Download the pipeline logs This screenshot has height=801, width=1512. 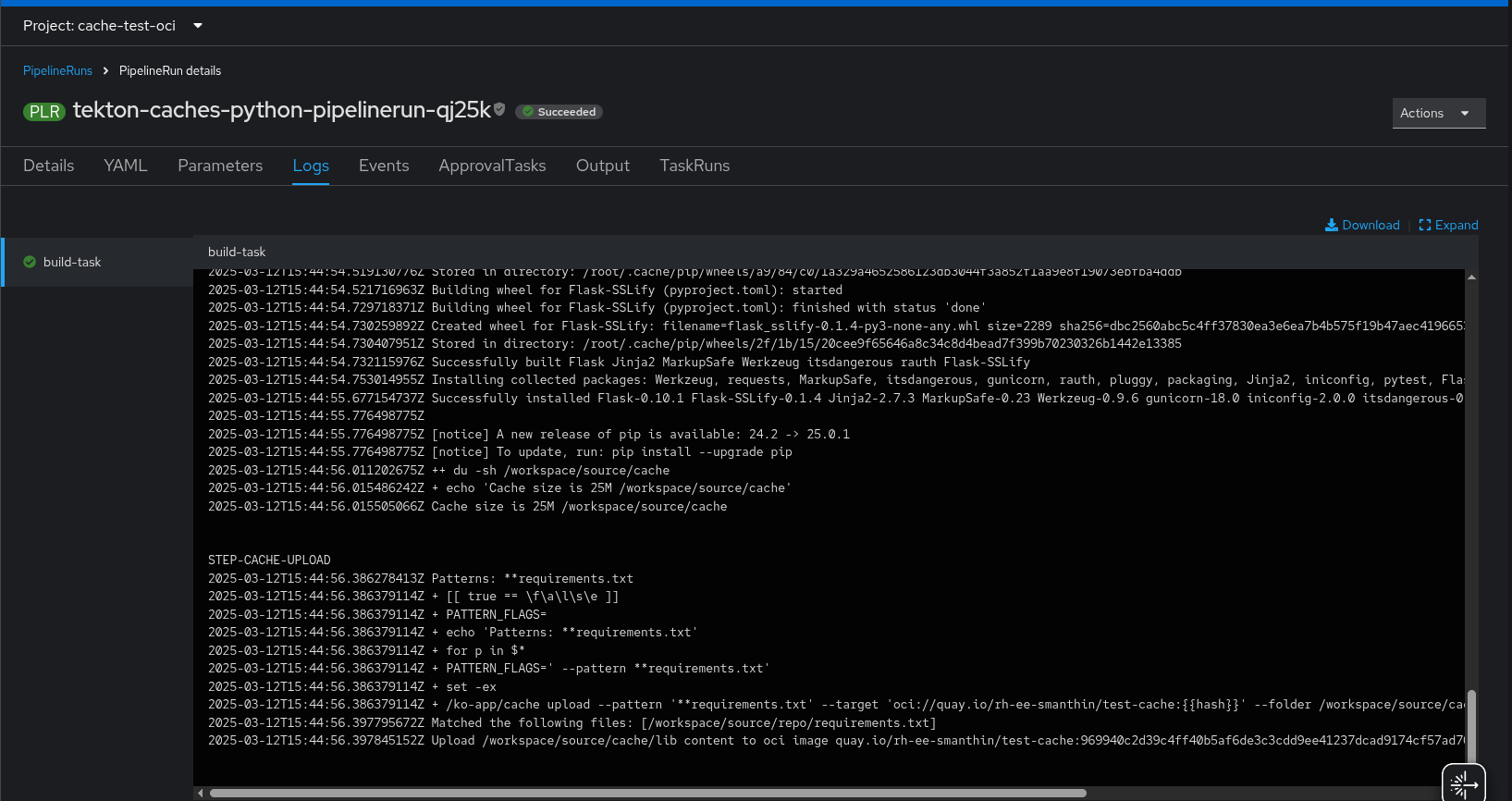click(x=1362, y=225)
